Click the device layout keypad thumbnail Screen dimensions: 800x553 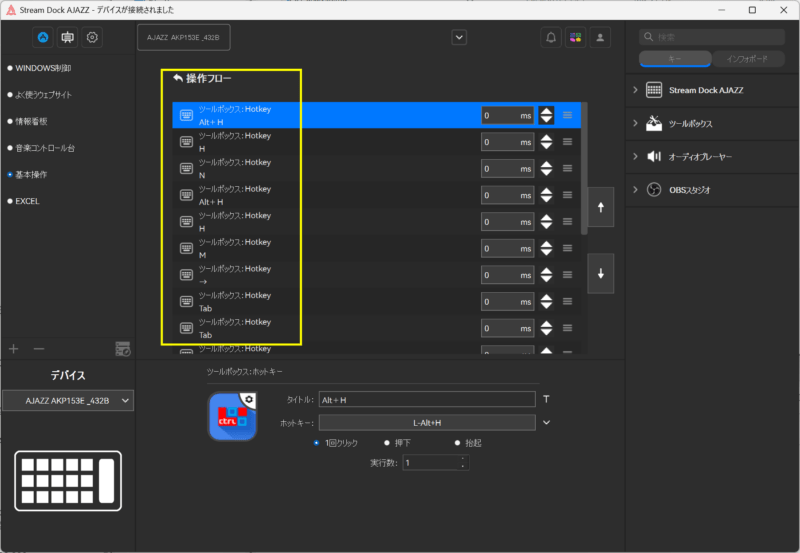pyautogui.click(x=68, y=481)
